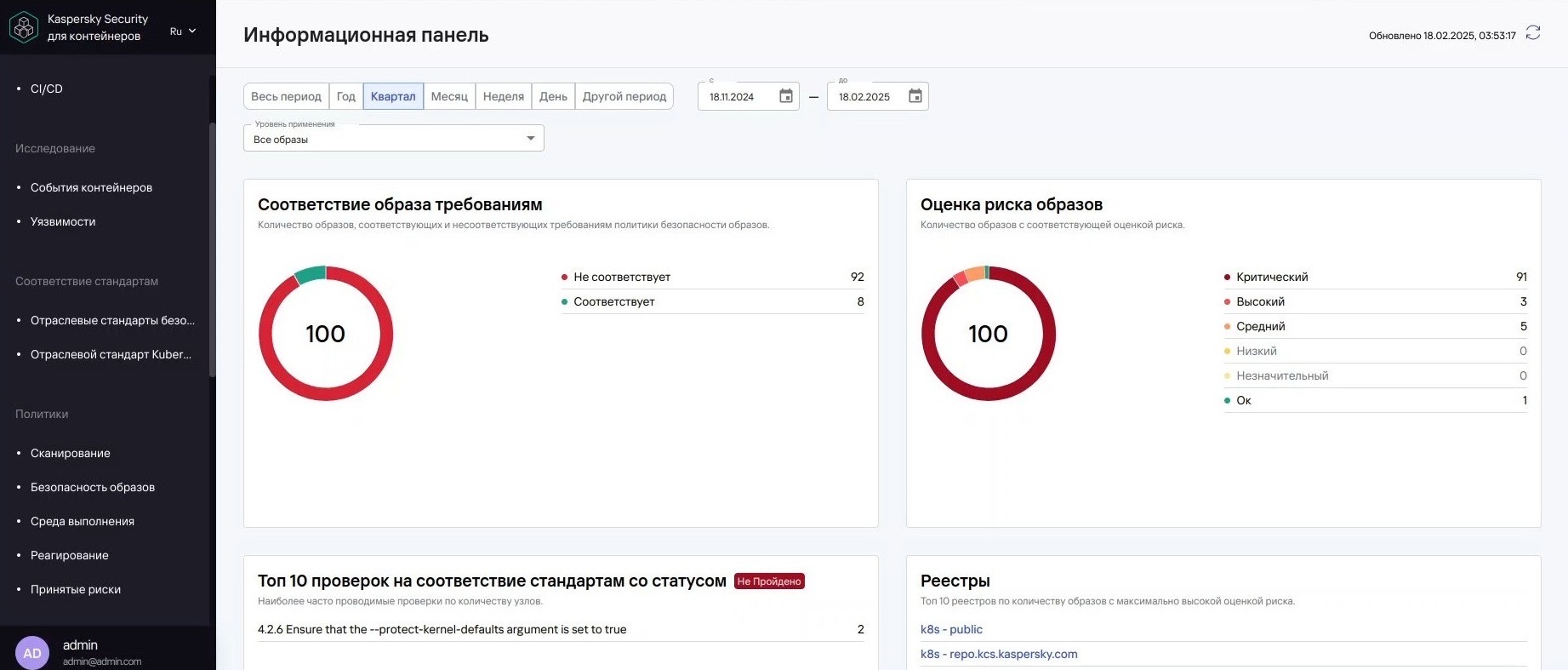
Task: Open 'Уязвимости' in the sidebar
Action: 63,221
